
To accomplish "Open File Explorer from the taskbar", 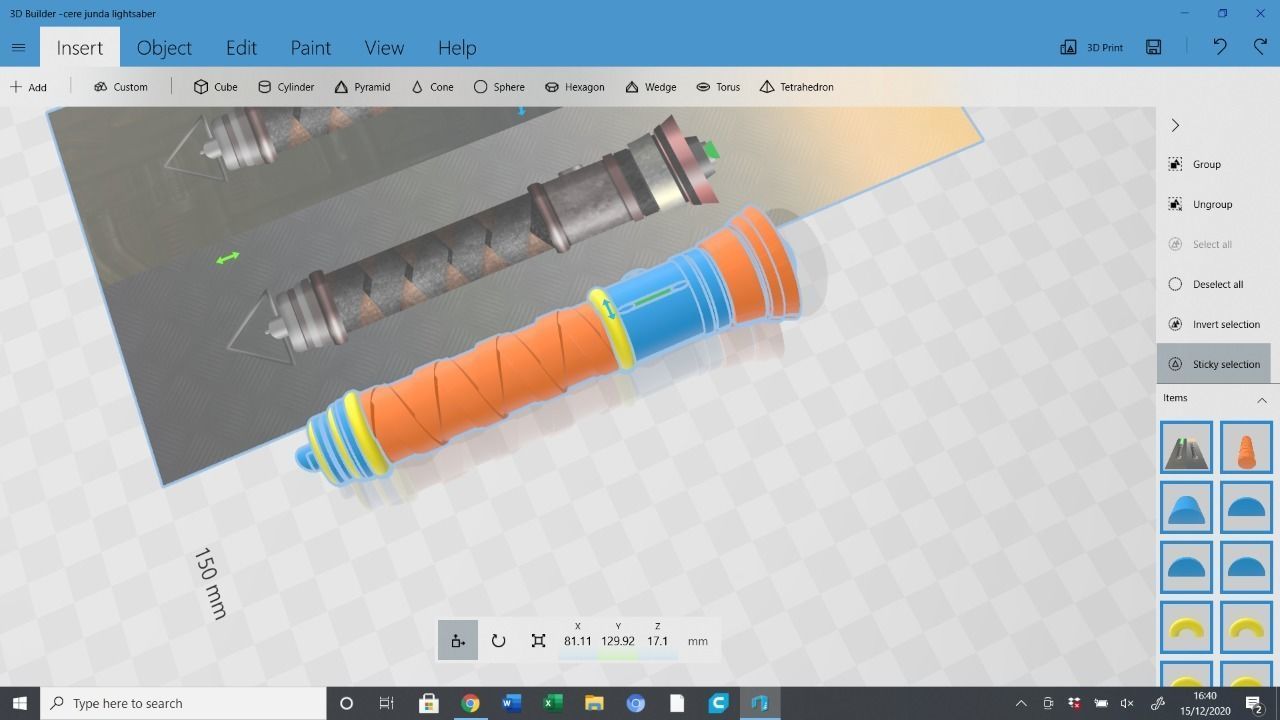I will pos(594,703).
